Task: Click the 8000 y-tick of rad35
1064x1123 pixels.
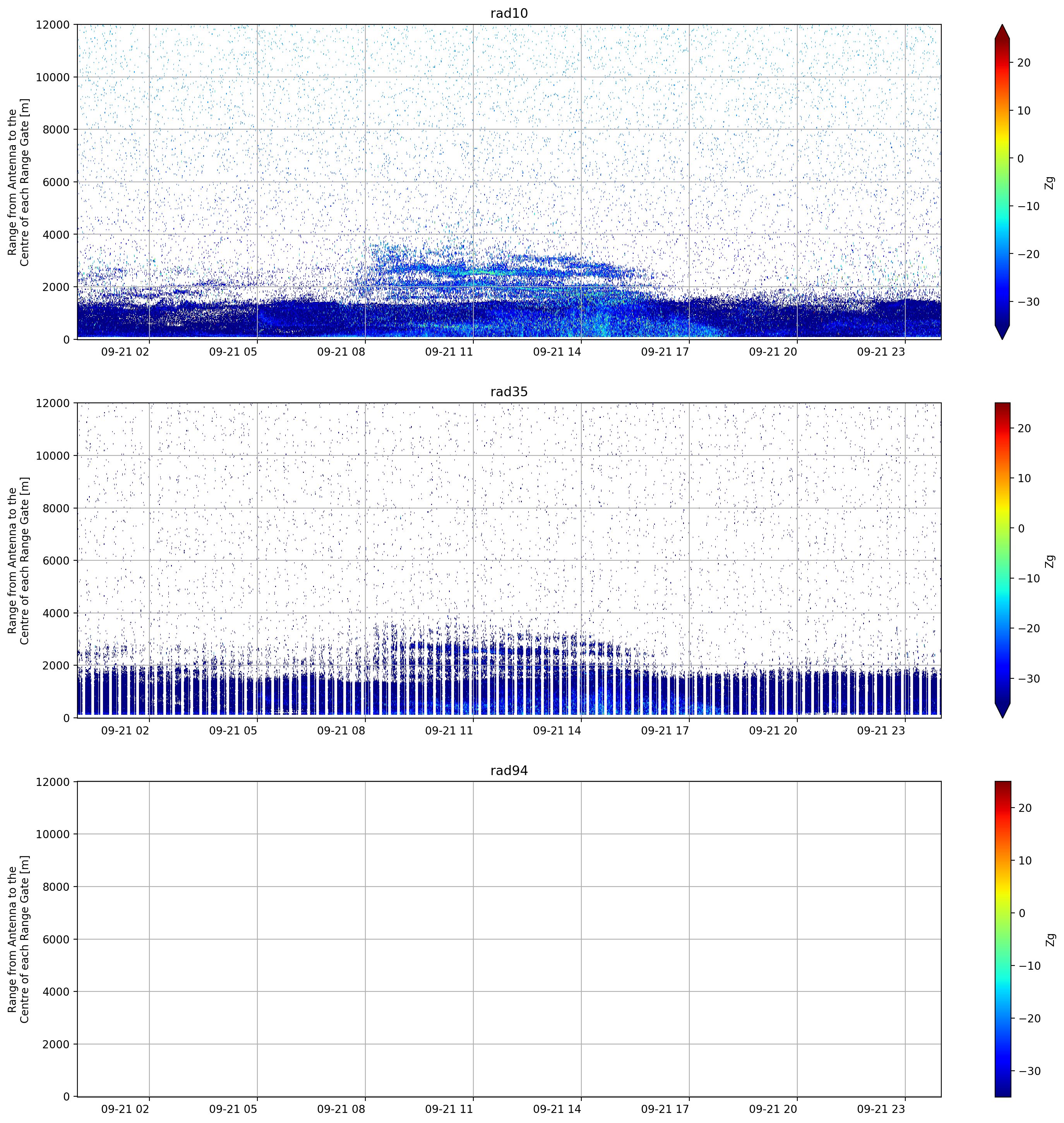Action: click(56, 508)
